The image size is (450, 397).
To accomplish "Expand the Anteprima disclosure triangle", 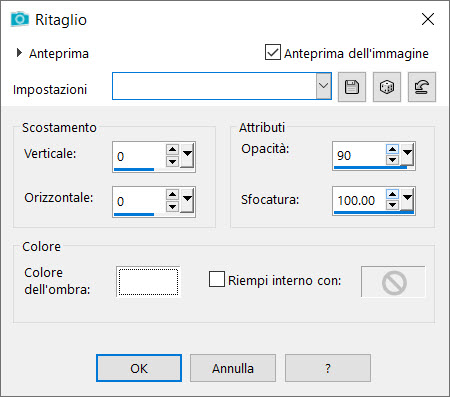I will tap(19, 53).
